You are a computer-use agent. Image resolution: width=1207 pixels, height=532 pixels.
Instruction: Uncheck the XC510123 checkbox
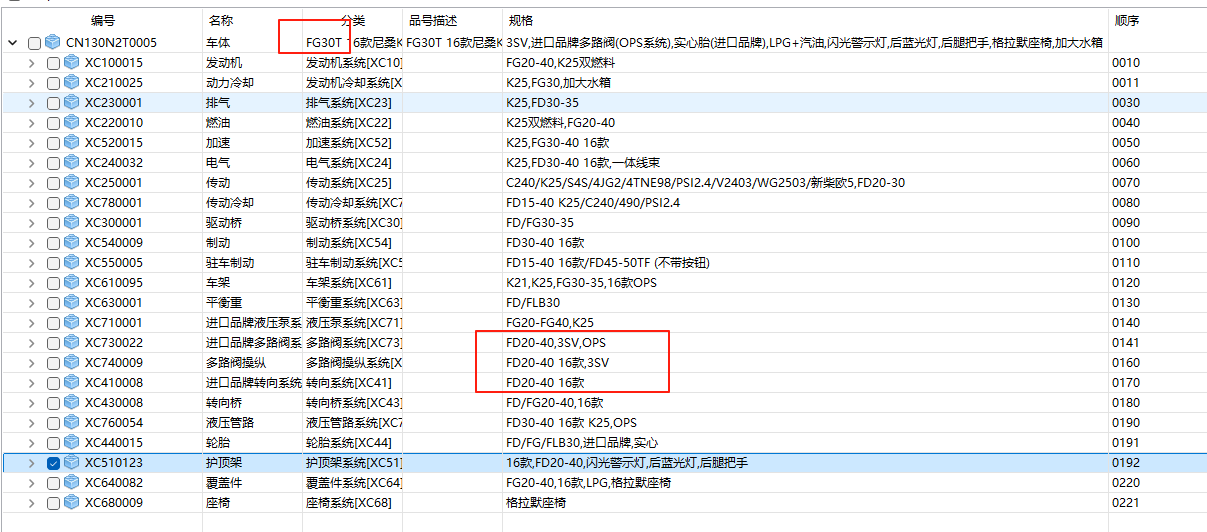pyautogui.click(x=54, y=463)
